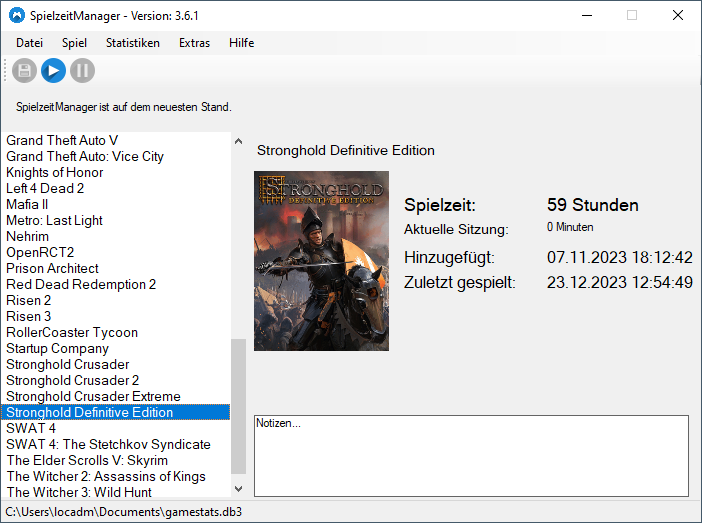Click the Stronghold Definitive Edition cover image
The height and width of the screenshot is (523, 702).
click(x=321, y=261)
